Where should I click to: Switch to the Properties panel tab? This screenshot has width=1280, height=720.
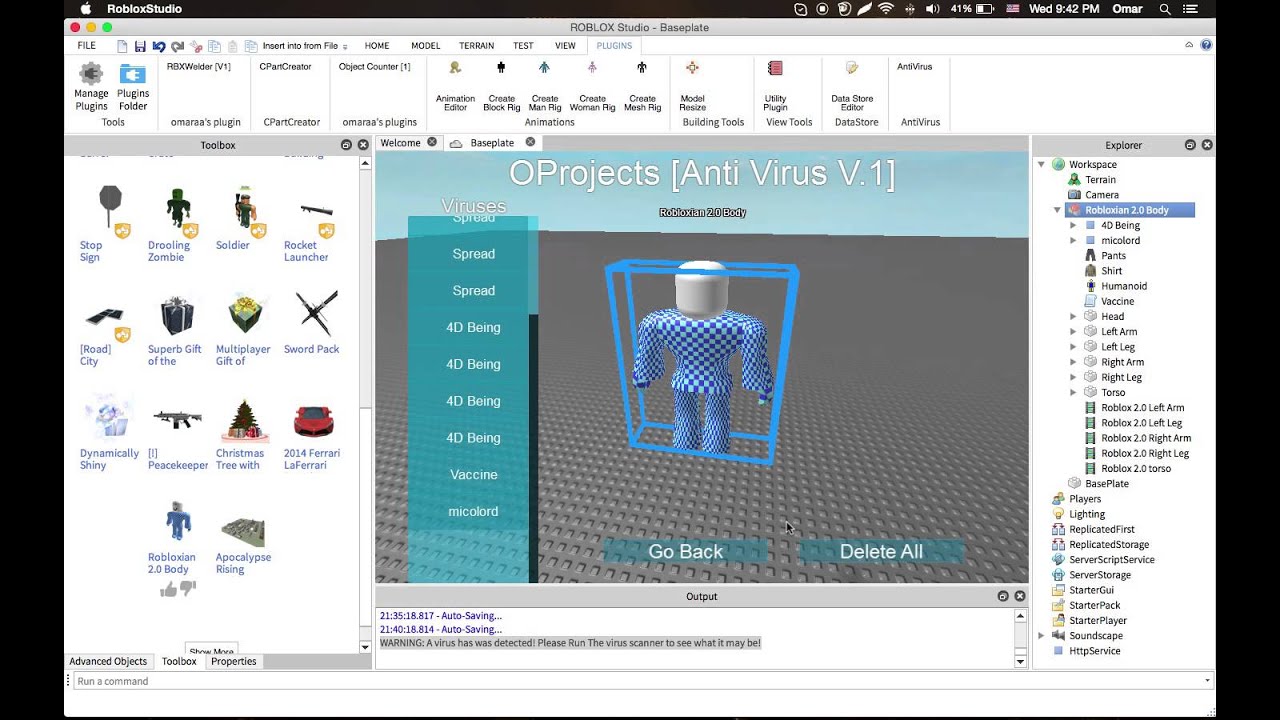(x=233, y=661)
